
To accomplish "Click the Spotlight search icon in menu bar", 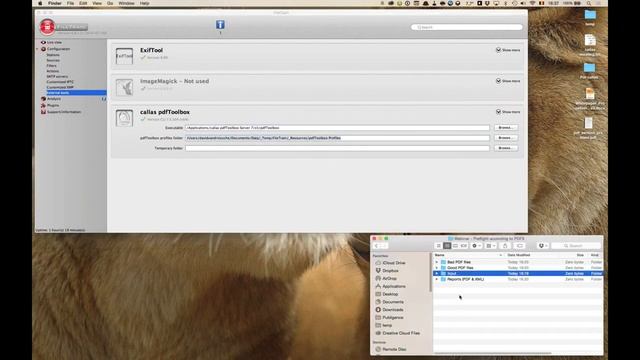I will click(589, 3).
